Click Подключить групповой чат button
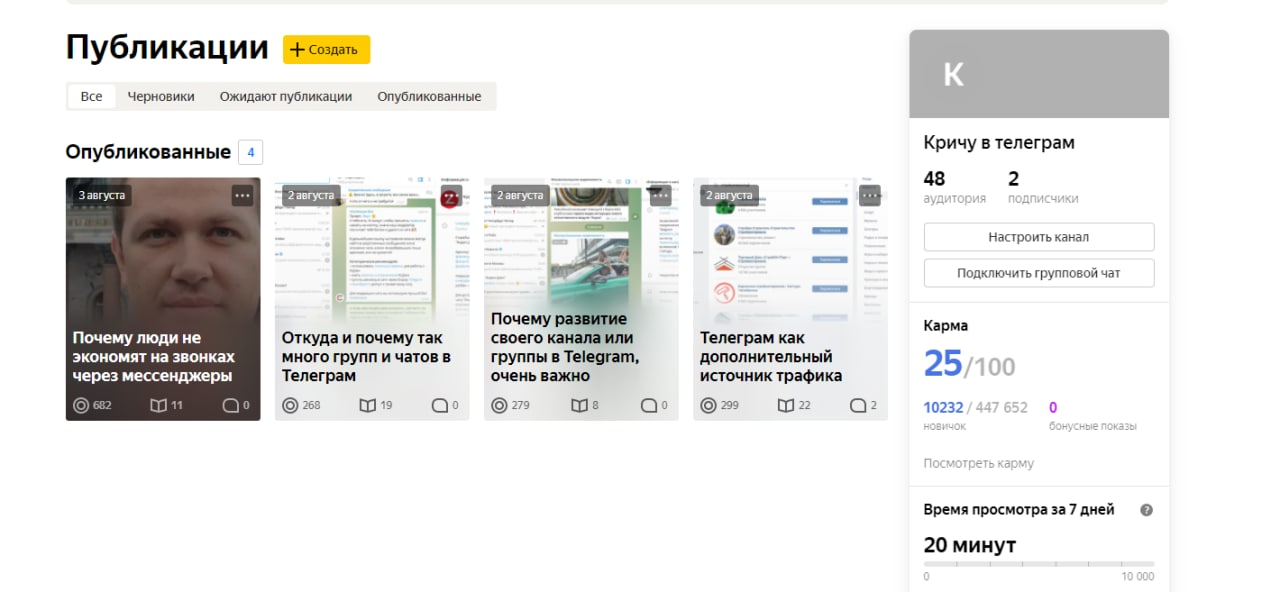 (x=1039, y=273)
